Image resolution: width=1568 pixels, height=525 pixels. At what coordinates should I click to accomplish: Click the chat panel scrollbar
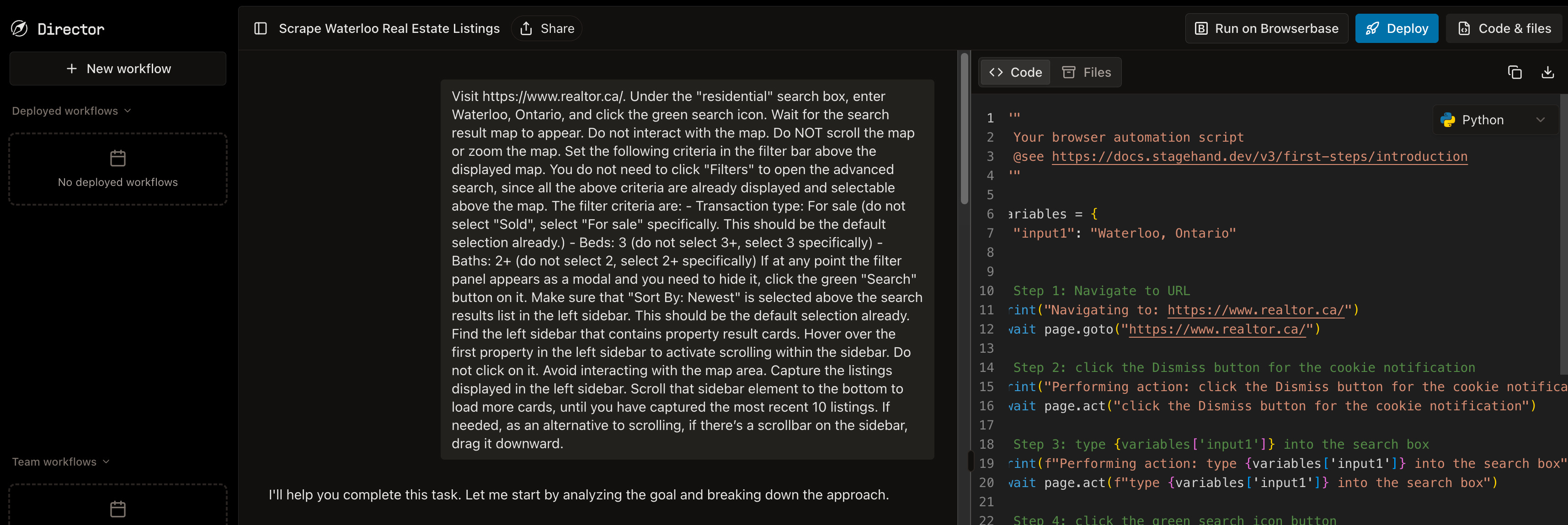click(x=964, y=129)
